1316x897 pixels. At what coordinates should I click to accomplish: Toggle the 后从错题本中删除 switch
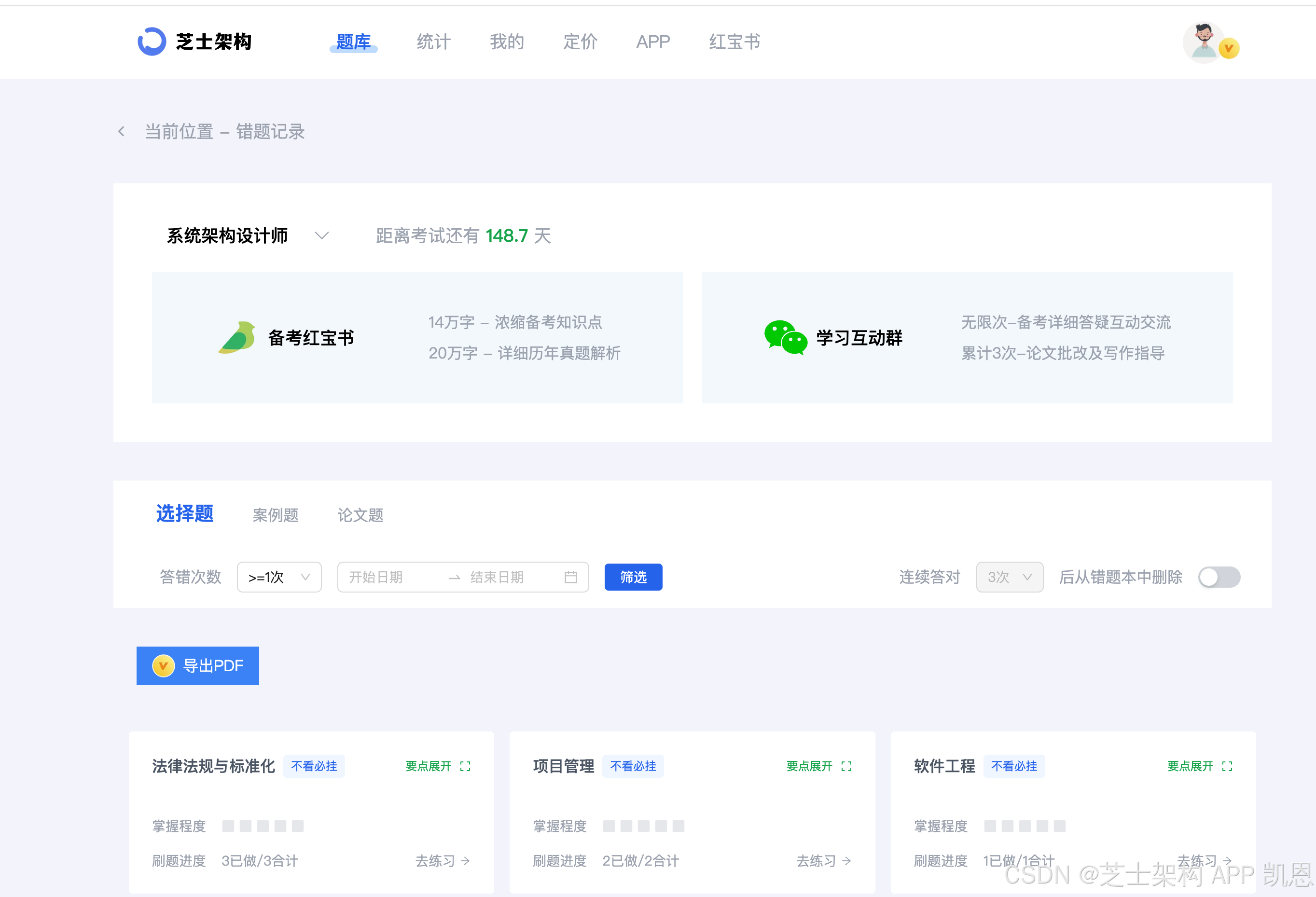pos(1219,577)
